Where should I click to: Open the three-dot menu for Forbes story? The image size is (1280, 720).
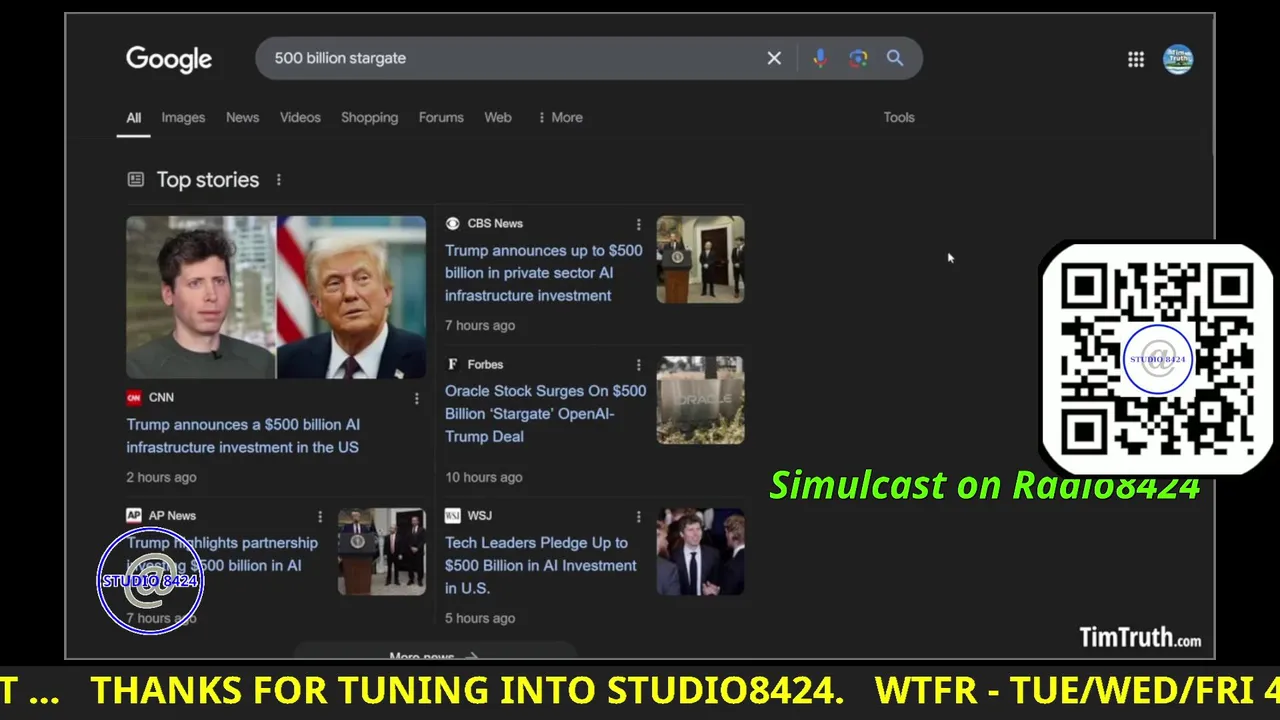(638, 365)
